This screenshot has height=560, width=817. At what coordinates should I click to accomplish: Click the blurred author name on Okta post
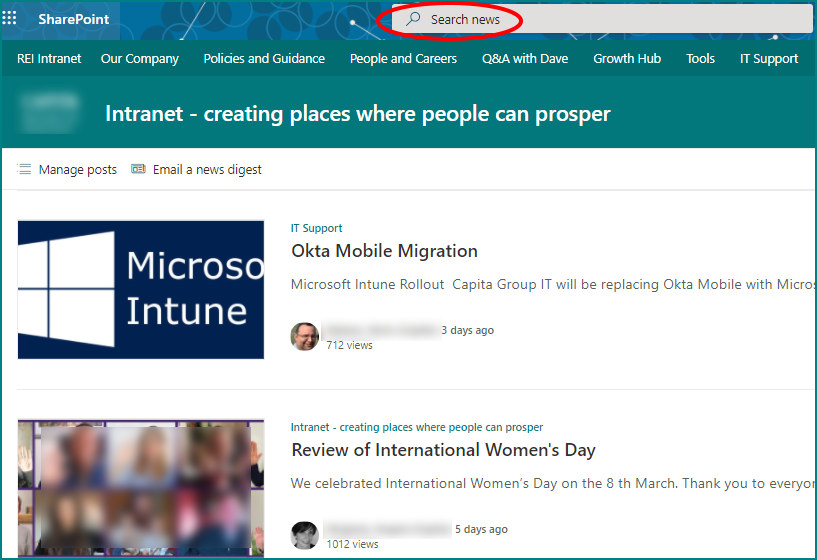tap(381, 330)
